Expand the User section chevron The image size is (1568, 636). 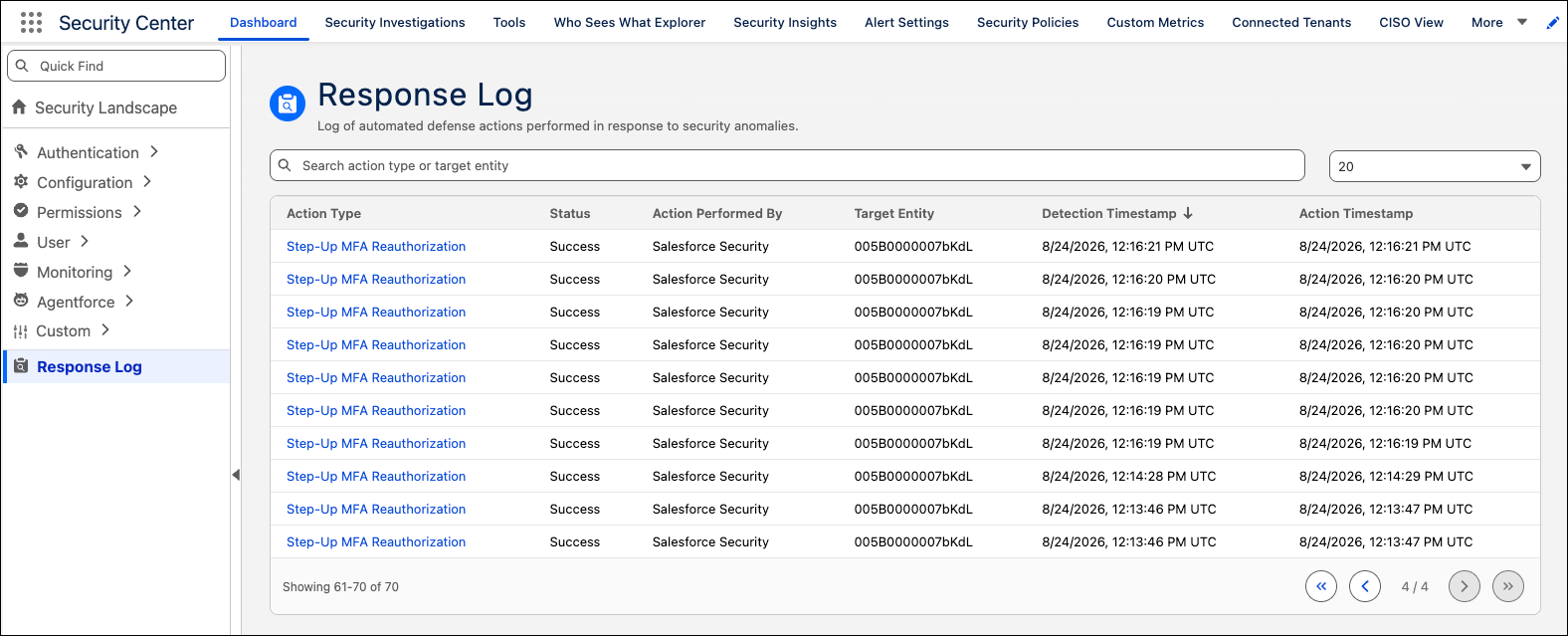coord(85,241)
